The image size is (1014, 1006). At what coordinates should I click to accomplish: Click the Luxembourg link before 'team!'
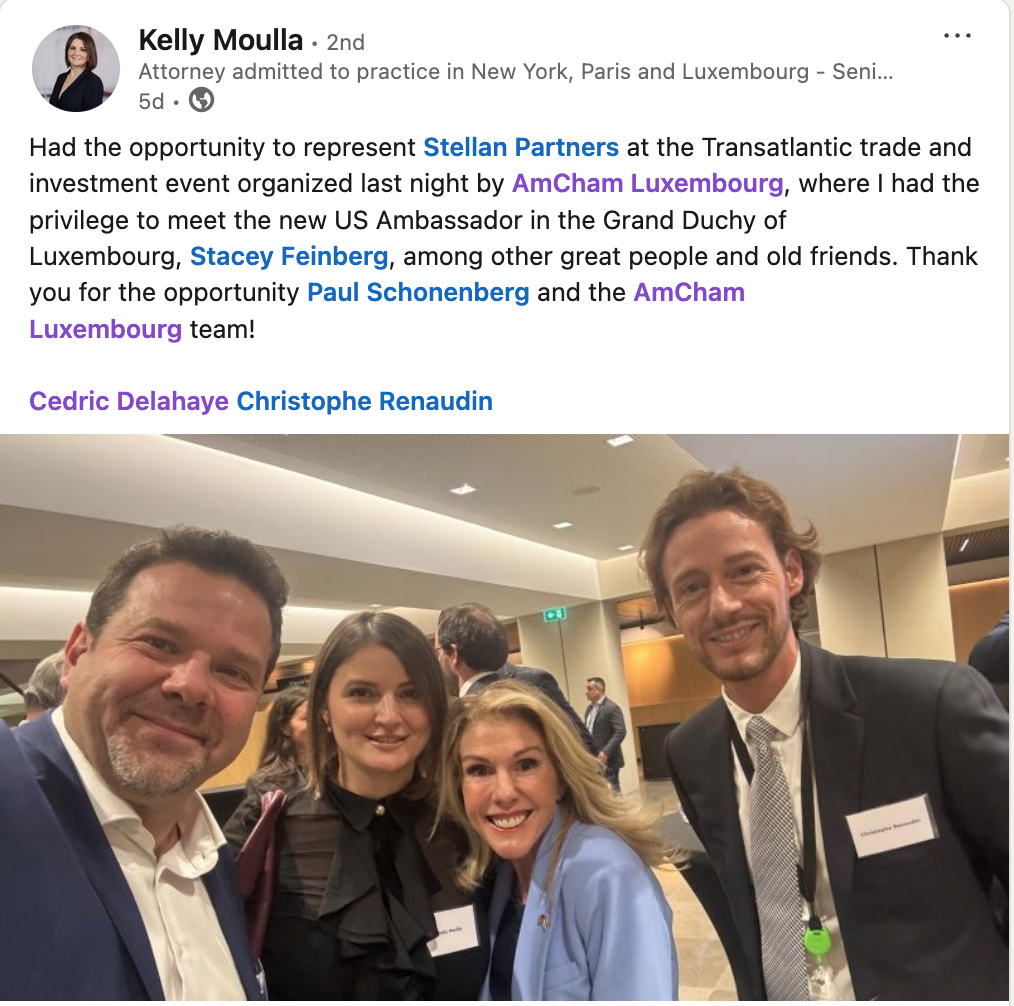[105, 330]
